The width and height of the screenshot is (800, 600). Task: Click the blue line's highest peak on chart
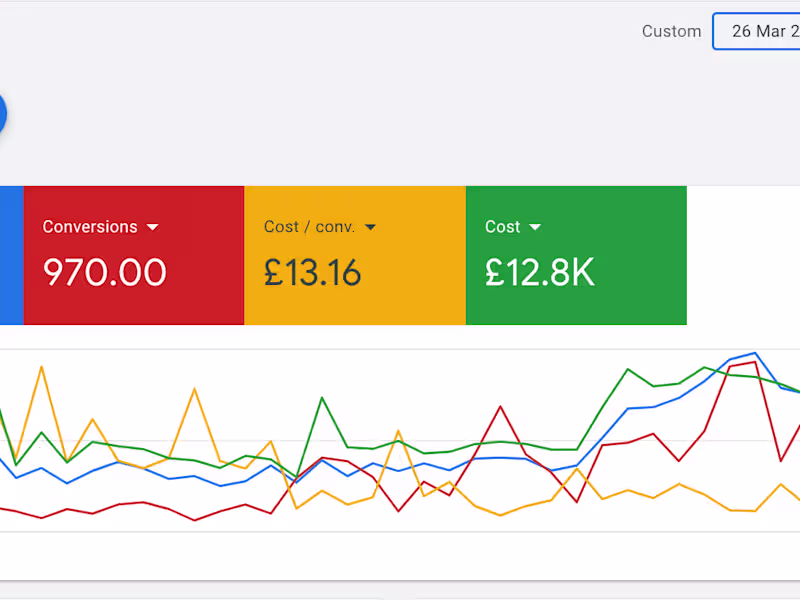click(755, 353)
